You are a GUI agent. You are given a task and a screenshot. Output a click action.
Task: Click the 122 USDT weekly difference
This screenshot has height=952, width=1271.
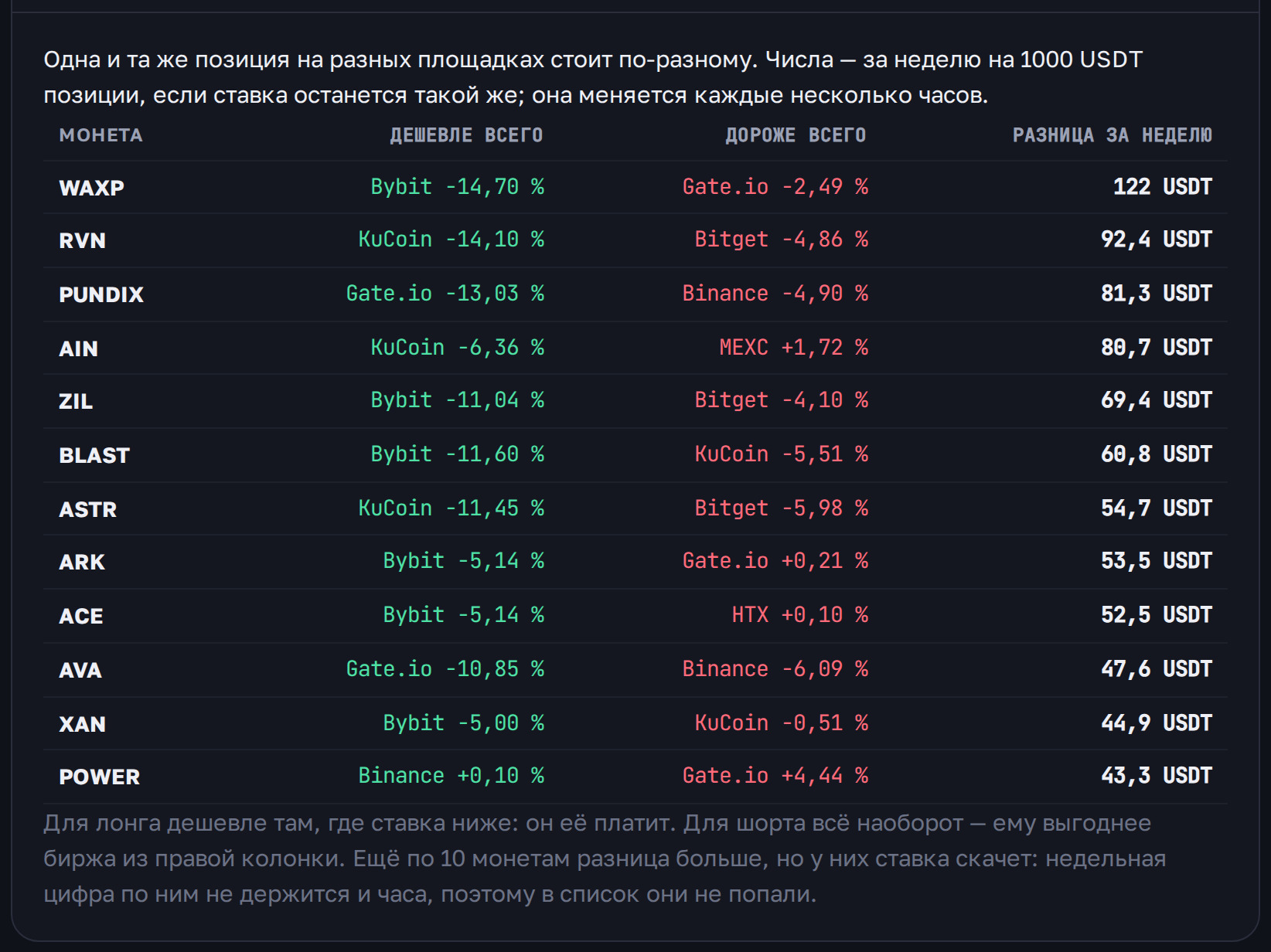[x=1163, y=187]
